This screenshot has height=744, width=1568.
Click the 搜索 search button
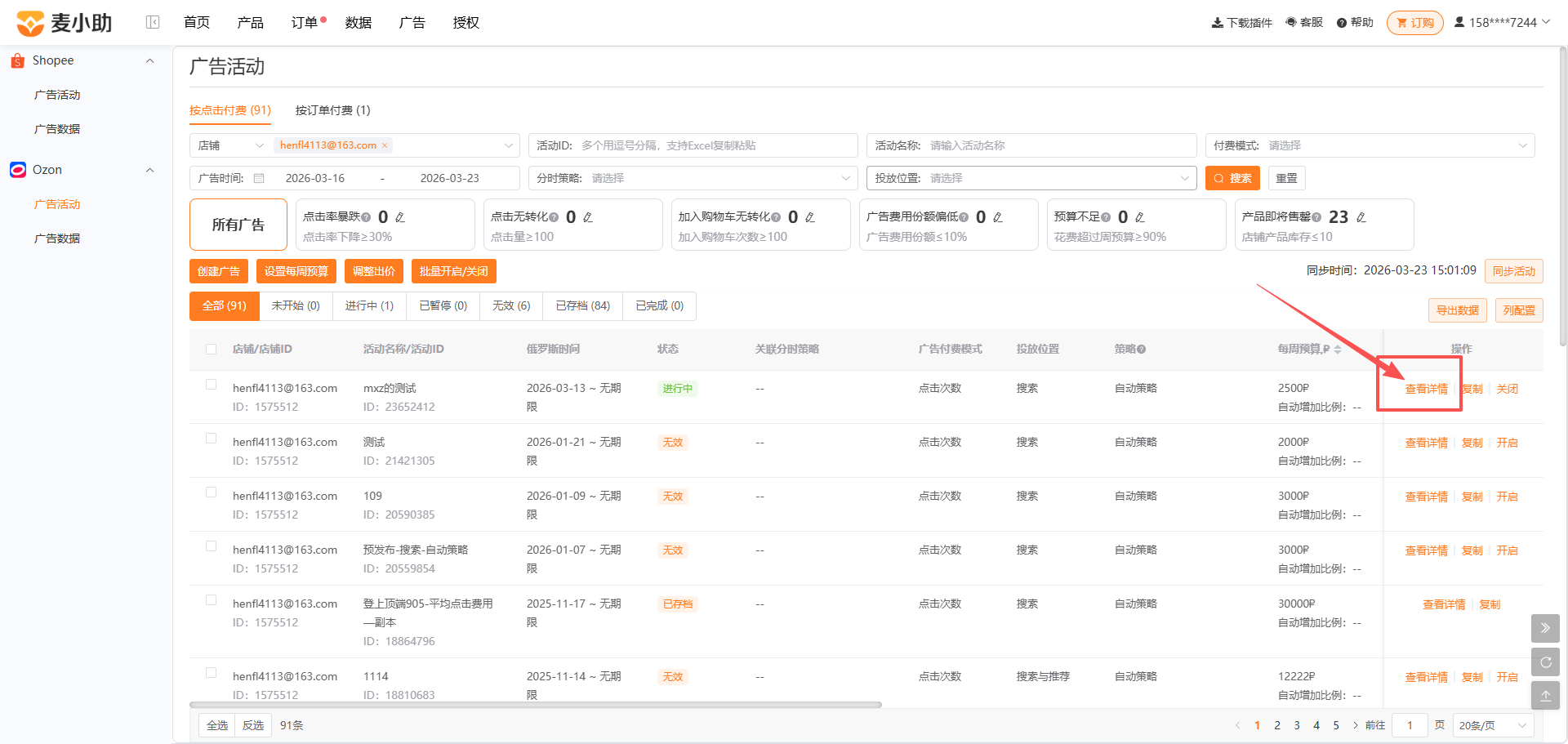click(1232, 178)
